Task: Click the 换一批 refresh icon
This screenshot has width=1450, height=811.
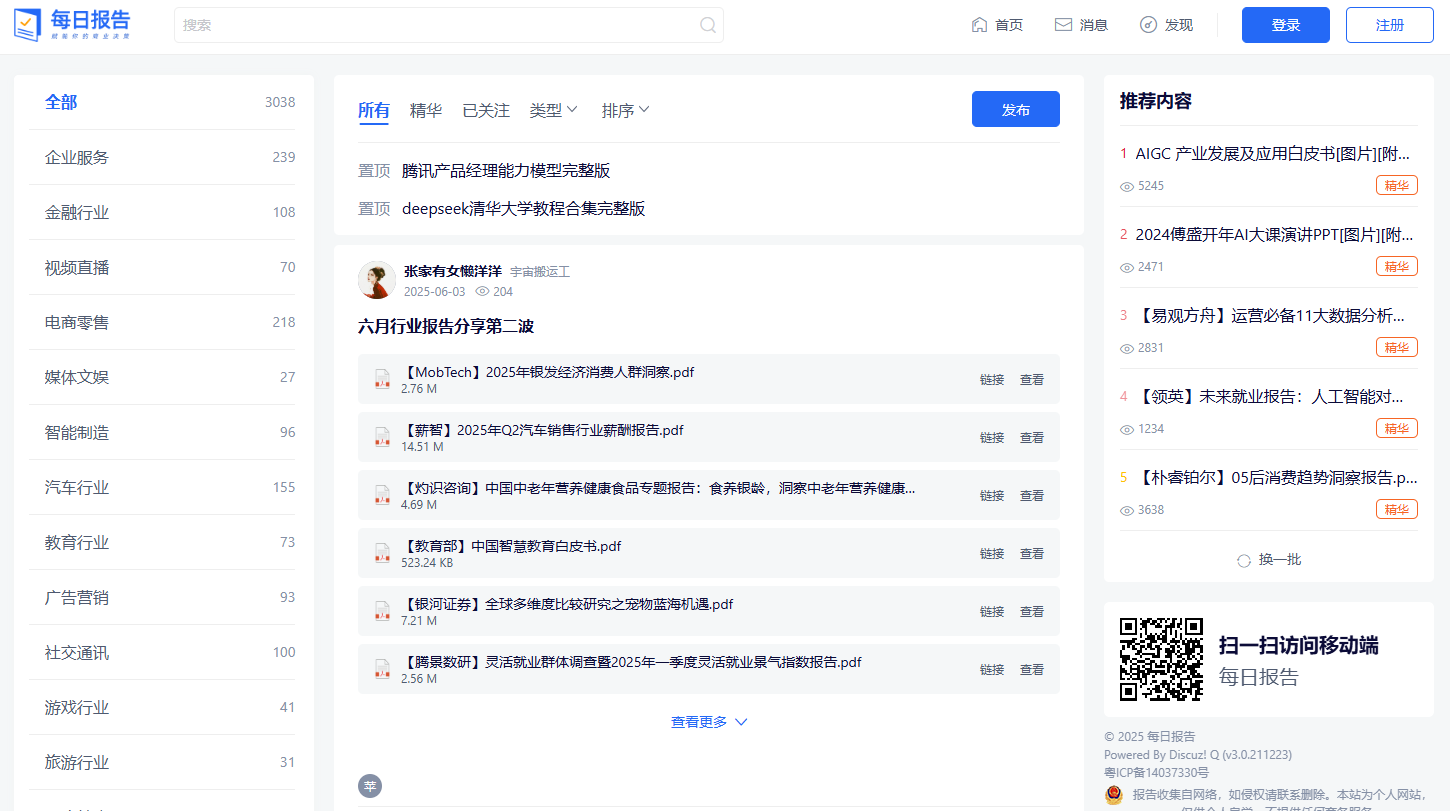Action: click(x=1244, y=560)
